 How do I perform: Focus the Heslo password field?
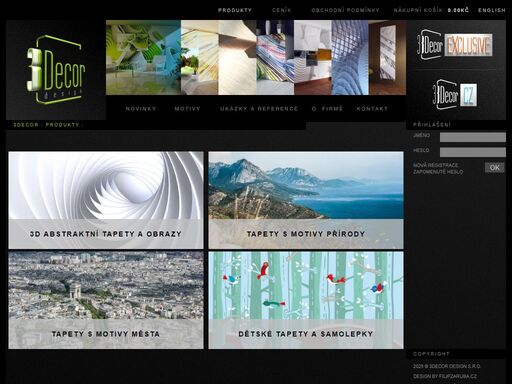click(473, 152)
